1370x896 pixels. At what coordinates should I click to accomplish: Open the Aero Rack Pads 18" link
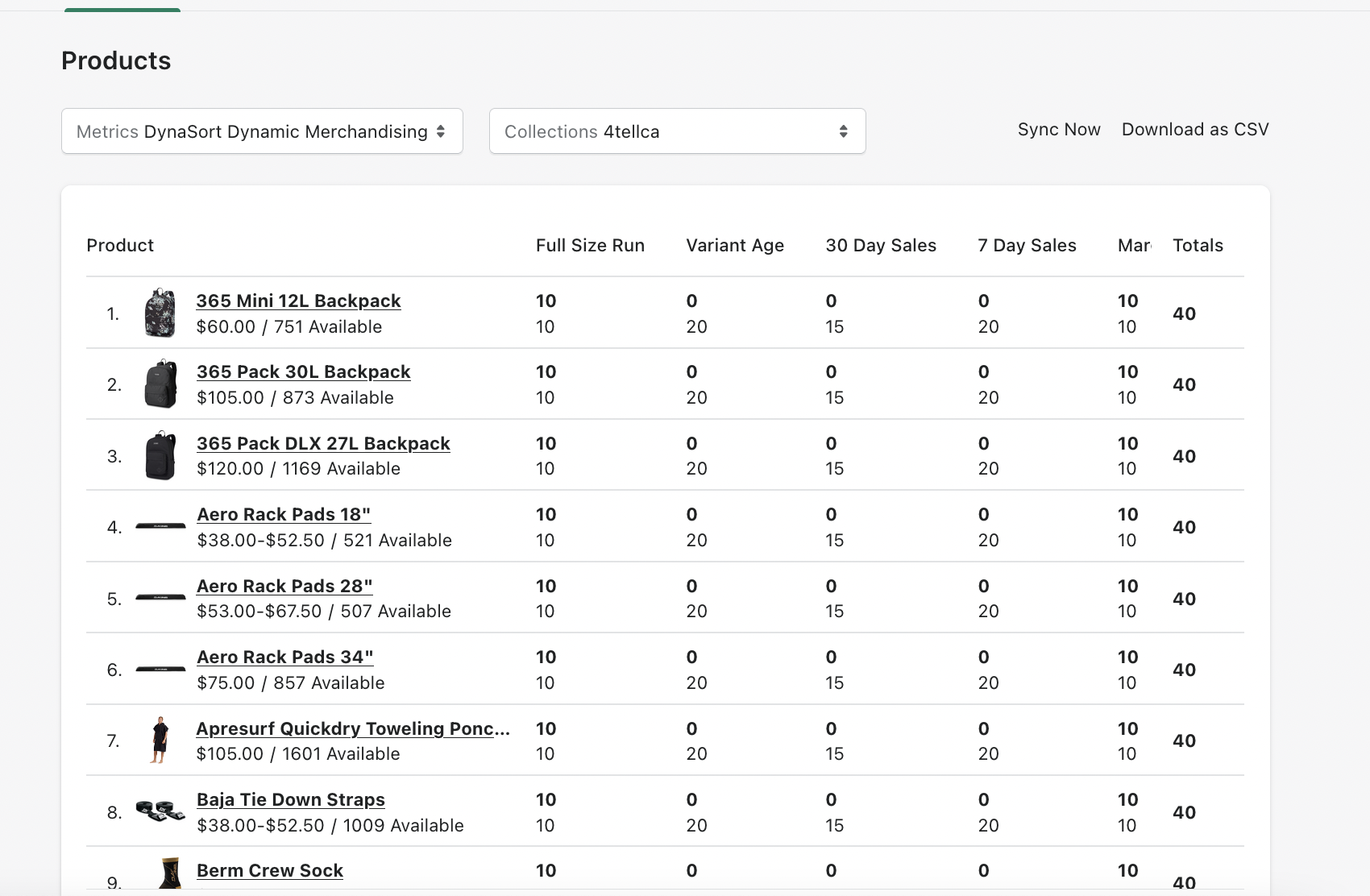284,514
